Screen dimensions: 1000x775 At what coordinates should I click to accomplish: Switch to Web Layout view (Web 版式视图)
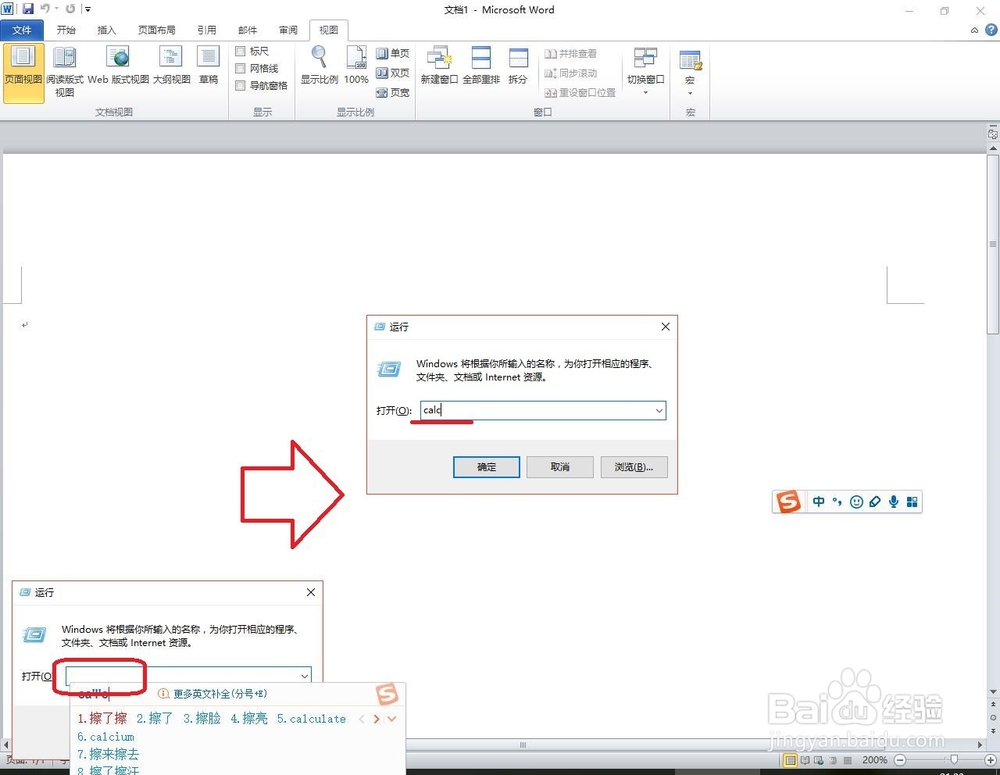point(118,66)
